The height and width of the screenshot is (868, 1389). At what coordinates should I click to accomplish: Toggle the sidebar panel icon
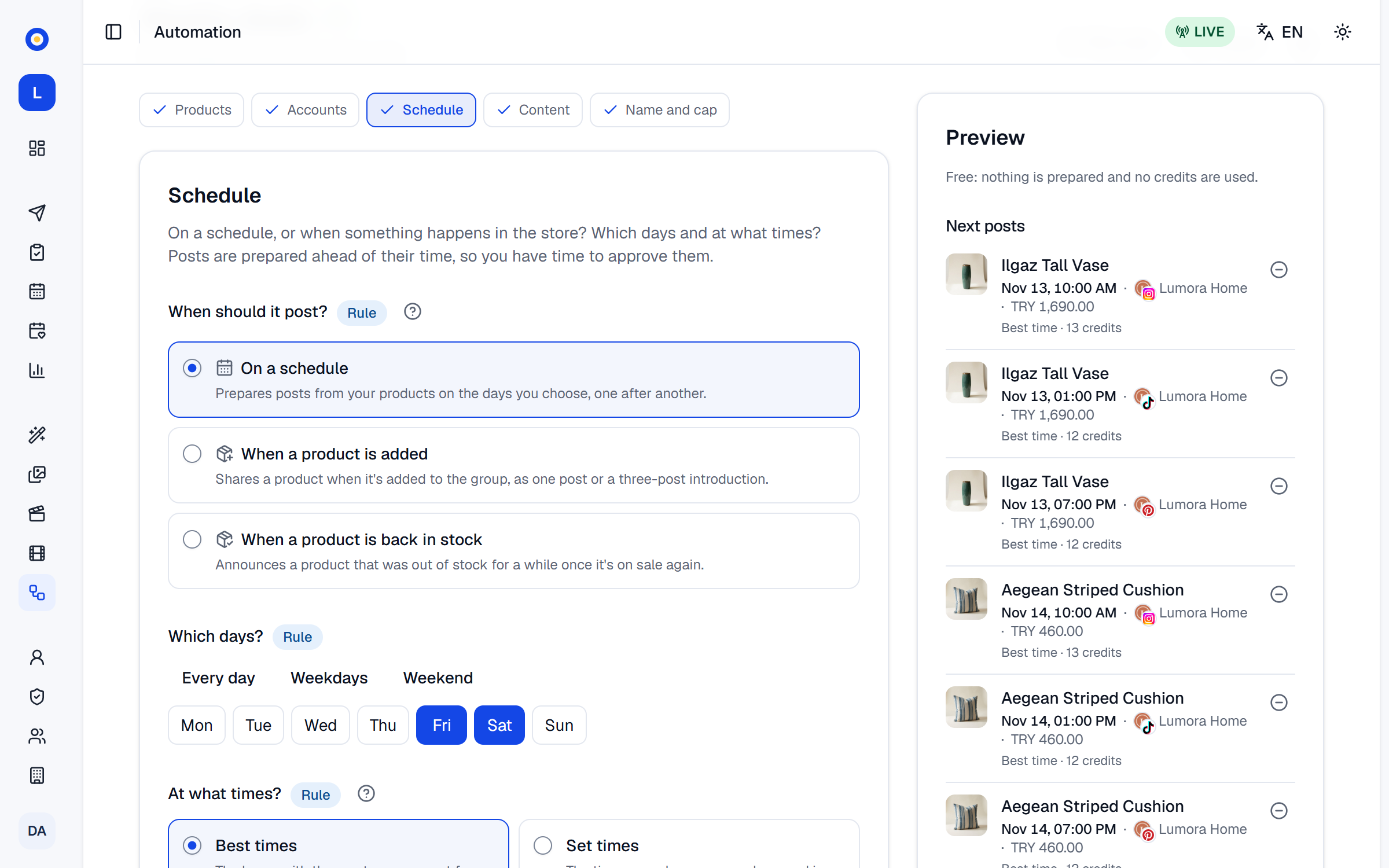[x=113, y=32]
